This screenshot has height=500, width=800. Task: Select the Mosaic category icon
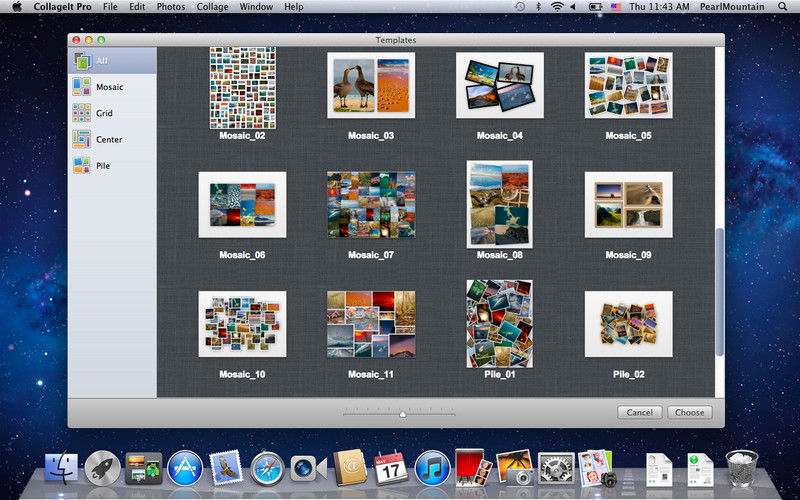82,87
